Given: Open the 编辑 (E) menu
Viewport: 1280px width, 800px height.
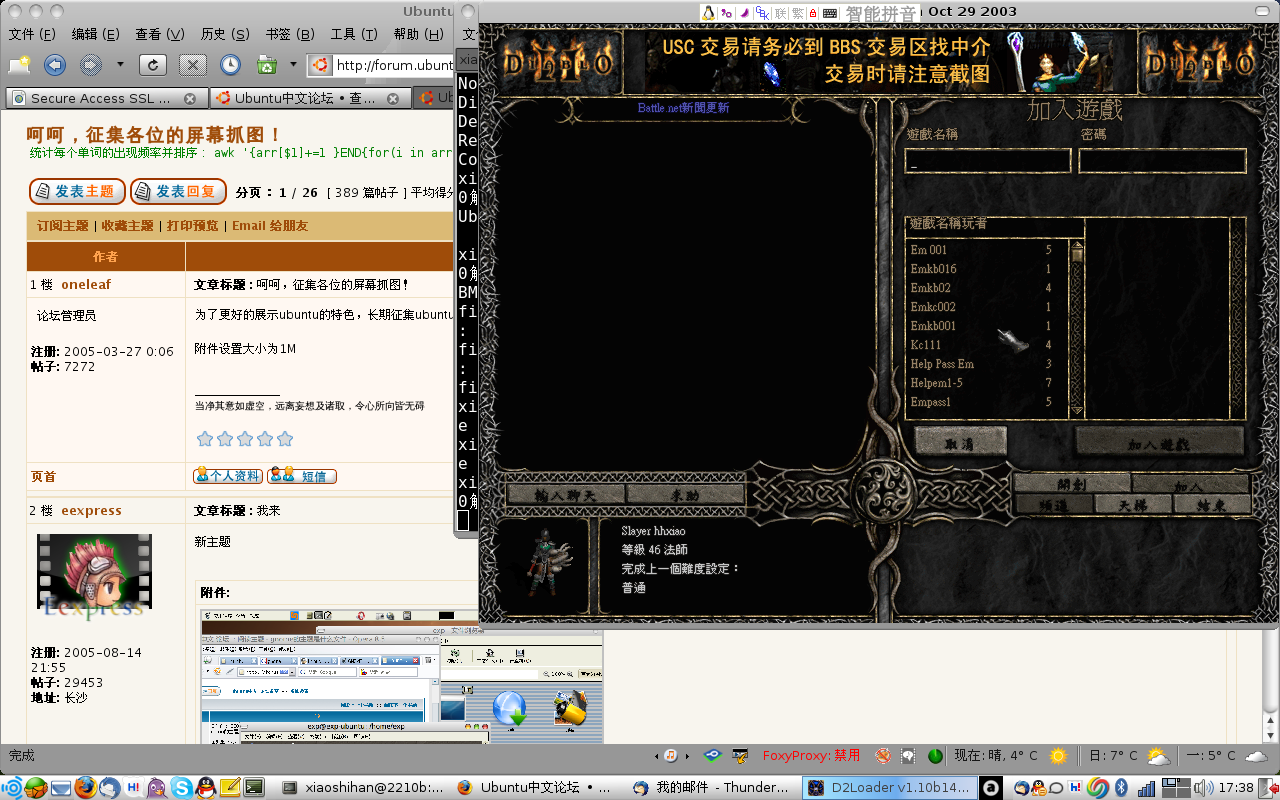Looking at the screenshot, I should pos(96,34).
